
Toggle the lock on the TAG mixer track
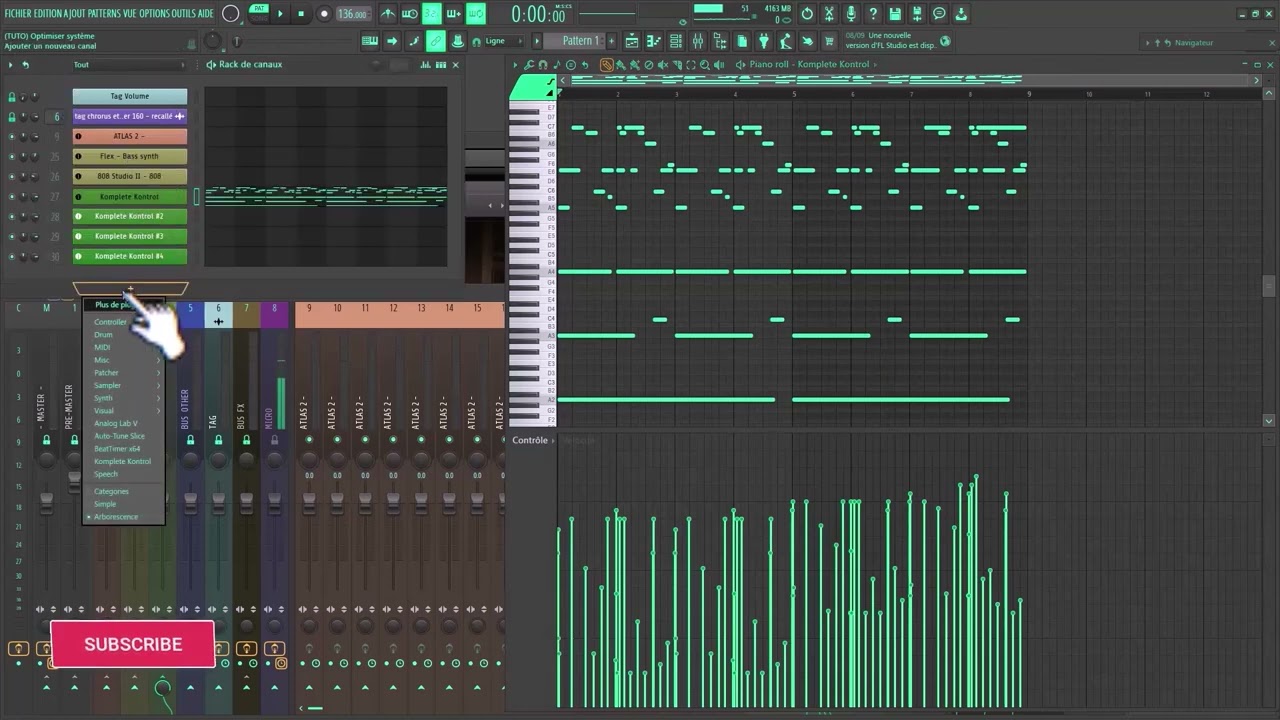point(218,440)
